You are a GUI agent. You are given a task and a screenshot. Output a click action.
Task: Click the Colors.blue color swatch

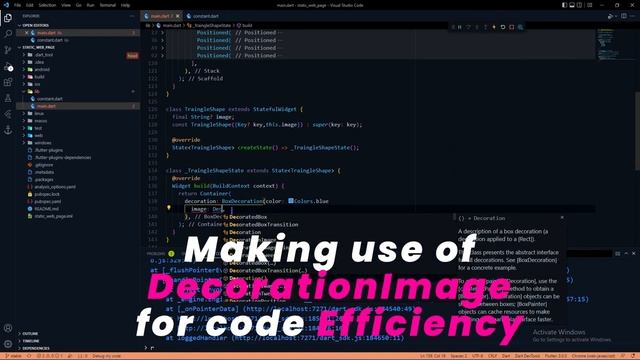click(291, 201)
